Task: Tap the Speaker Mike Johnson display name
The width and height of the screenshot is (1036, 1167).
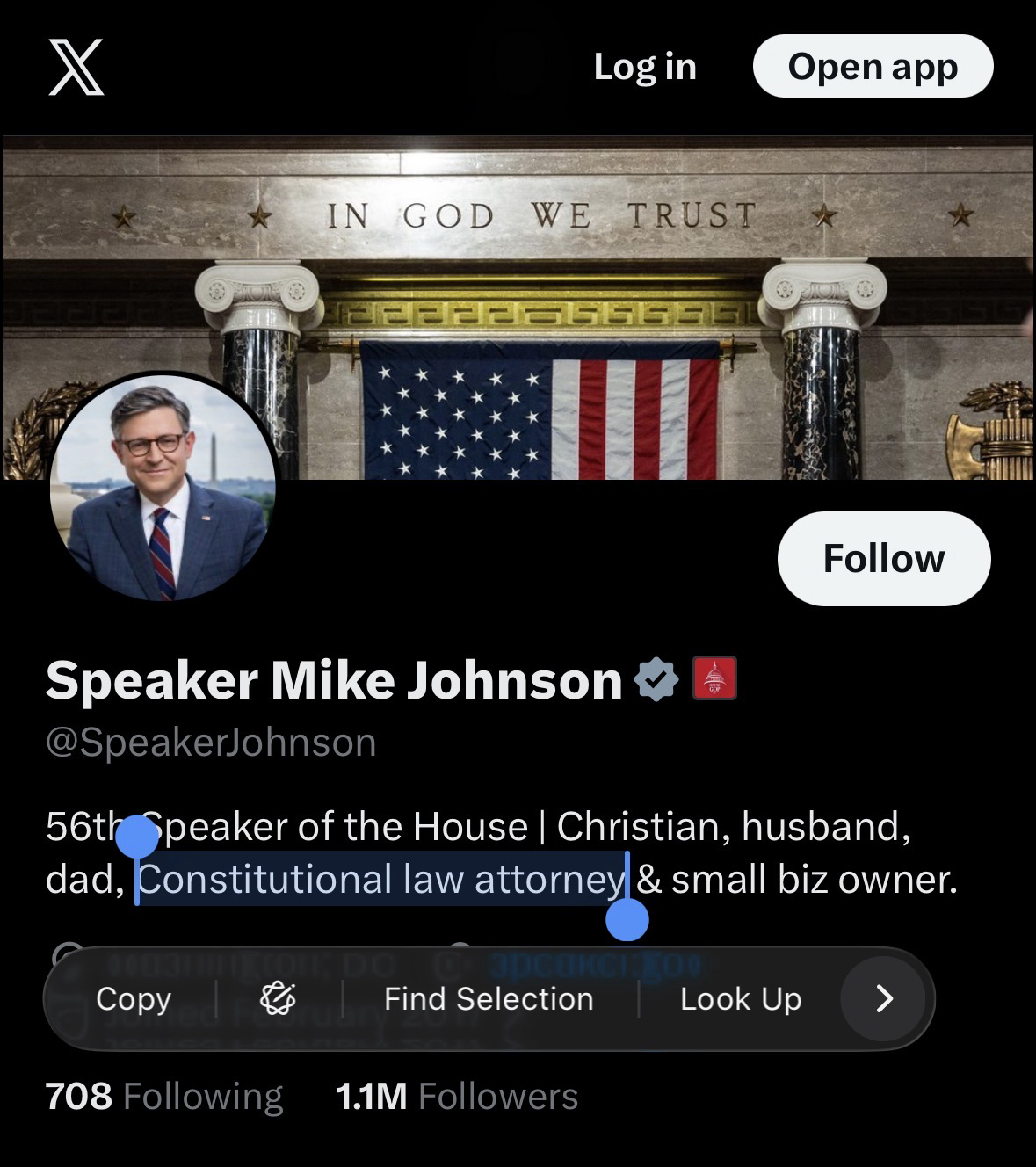Action: 334,680
